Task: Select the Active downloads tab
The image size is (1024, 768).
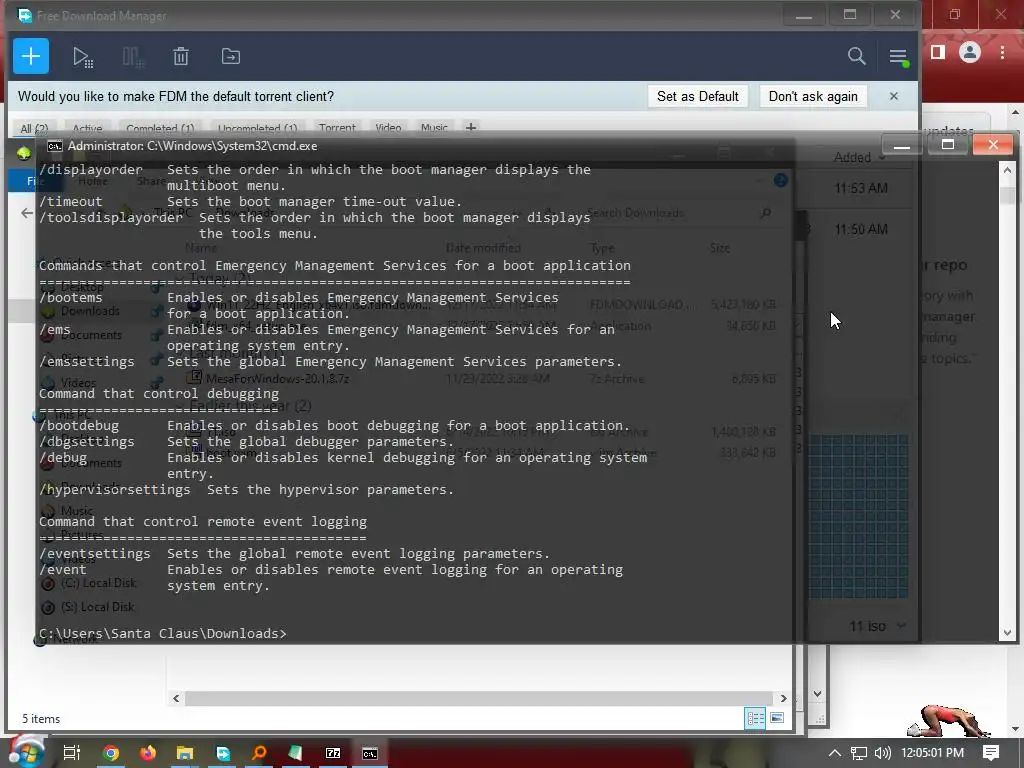Action: 87,128
